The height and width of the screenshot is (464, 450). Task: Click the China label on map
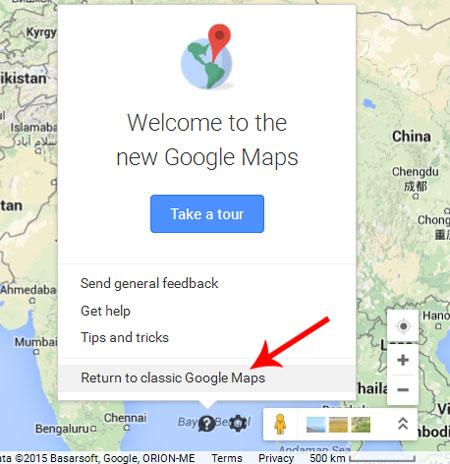pos(411,136)
